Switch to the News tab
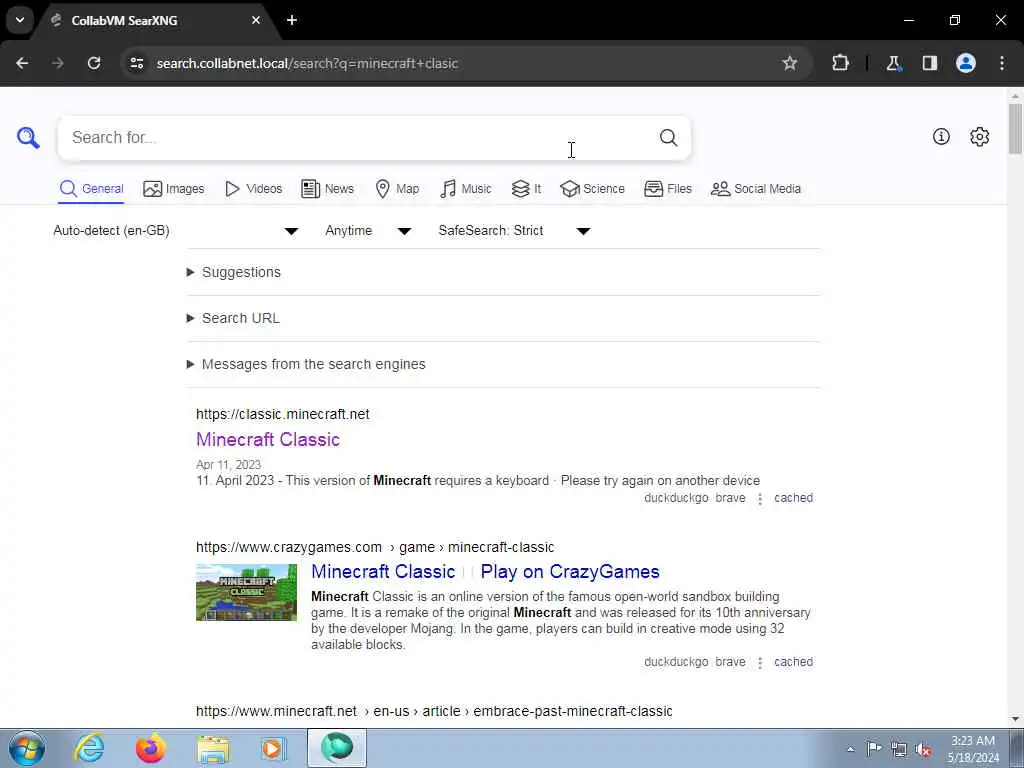Screen dimensions: 1024x768 (328, 189)
